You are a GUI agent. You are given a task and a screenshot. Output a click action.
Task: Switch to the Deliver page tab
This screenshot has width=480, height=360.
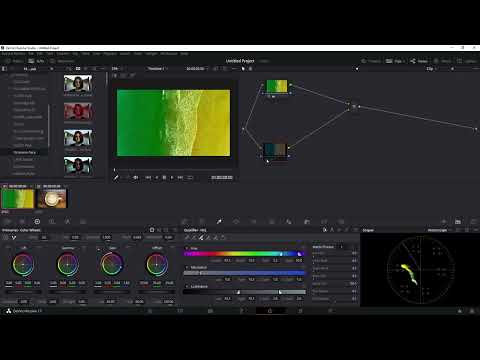pyautogui.click(x=330, y=311)
